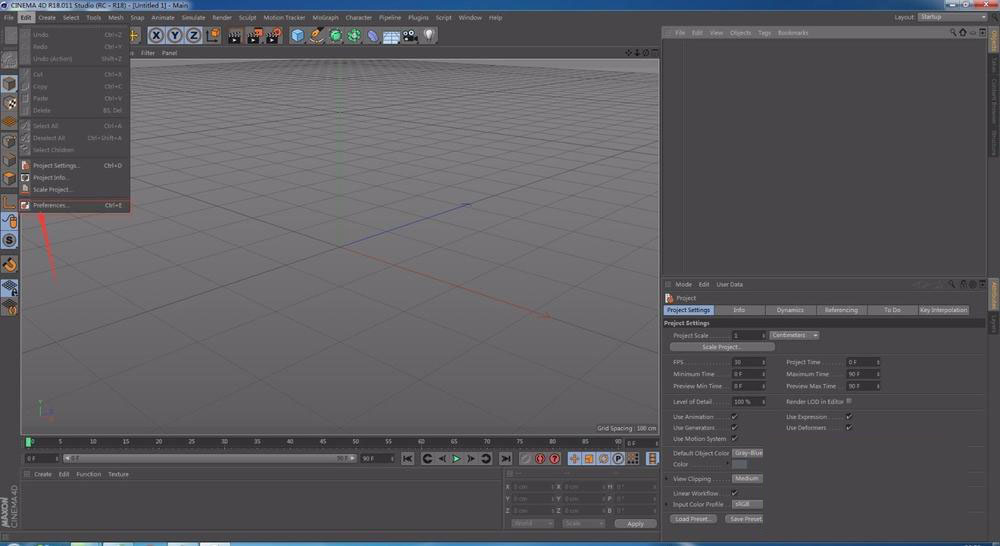Toggle Use Expression checkbox
The width and height of the screenshot is (1000, 546).
coord(849,417)
